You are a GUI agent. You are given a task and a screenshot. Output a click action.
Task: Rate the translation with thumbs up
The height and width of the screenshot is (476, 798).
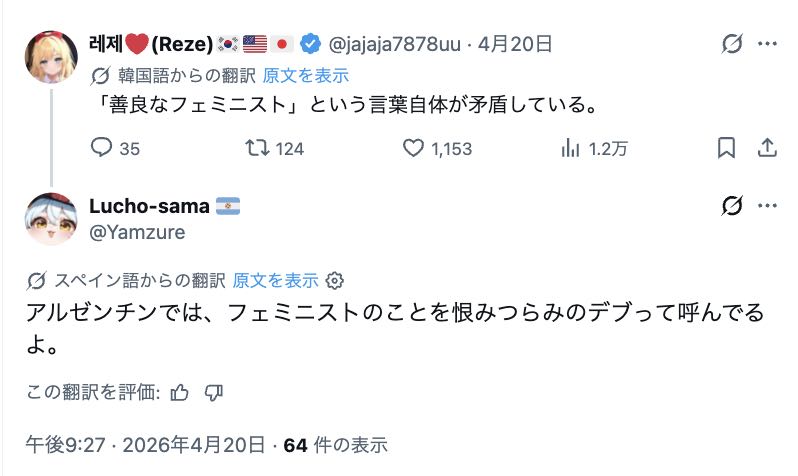tap(180, 392)
